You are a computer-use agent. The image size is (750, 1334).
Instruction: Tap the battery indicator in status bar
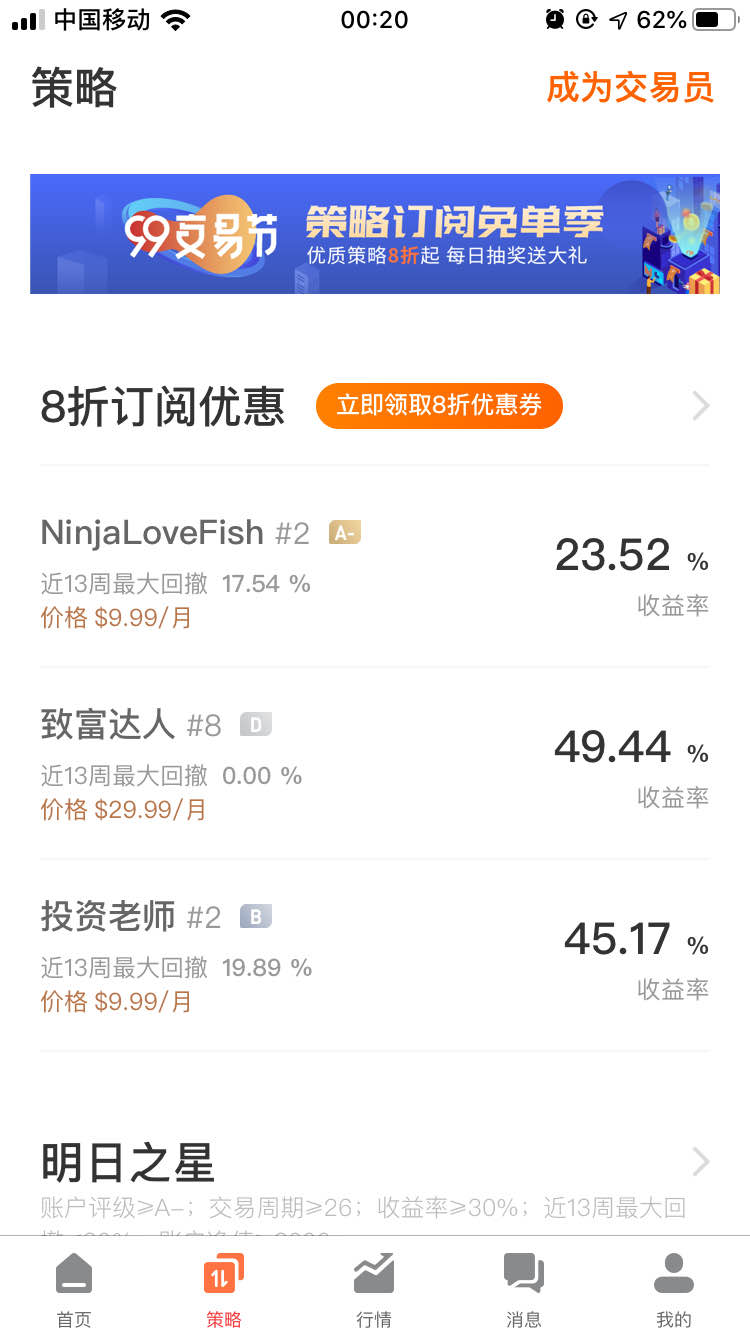(x=715, y=20)
